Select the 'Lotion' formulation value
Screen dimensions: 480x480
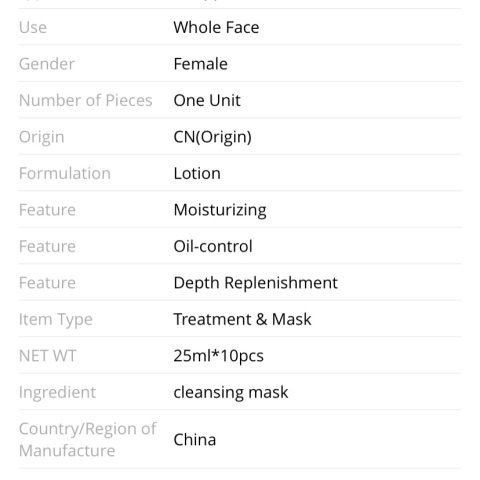(x=197, y=173)
